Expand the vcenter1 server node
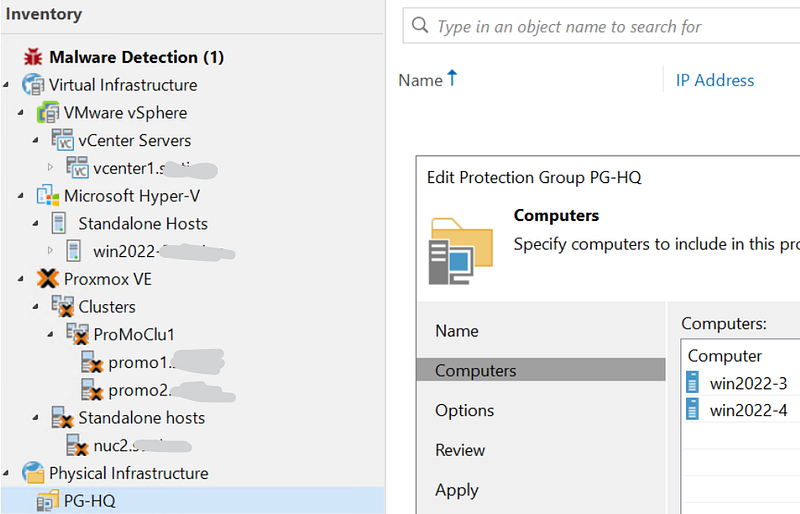800x514 pixels. pos(51,168)
